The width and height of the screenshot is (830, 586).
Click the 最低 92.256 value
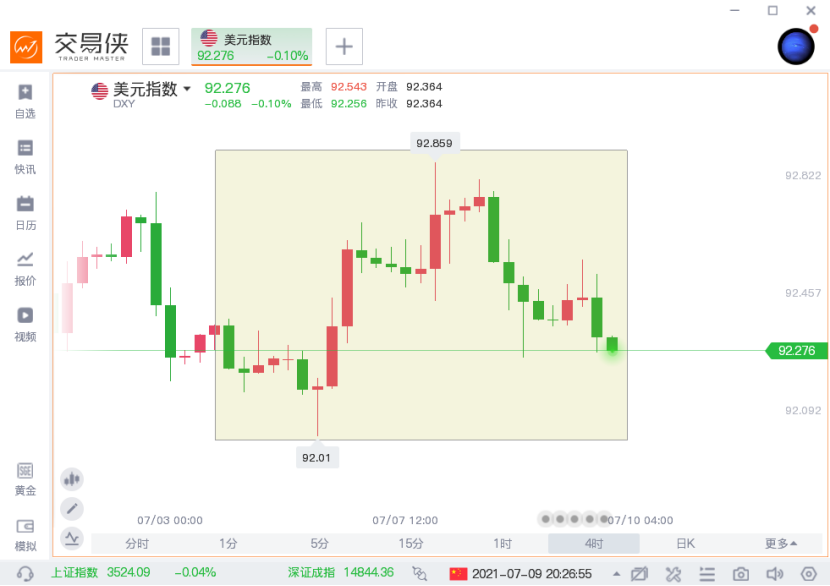point(348,103)
